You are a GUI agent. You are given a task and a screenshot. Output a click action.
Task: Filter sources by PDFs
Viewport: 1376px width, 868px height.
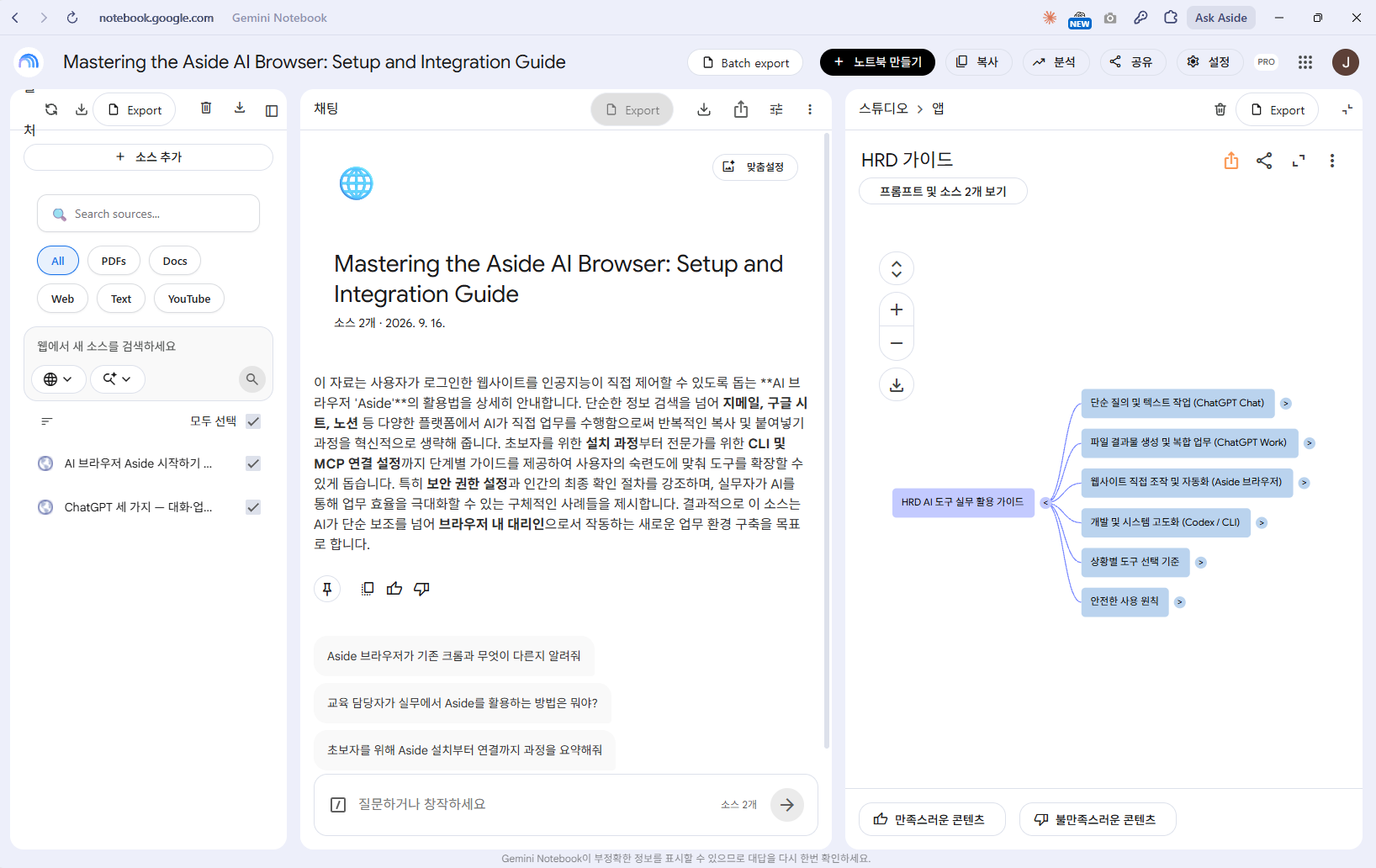pos(114,261)
